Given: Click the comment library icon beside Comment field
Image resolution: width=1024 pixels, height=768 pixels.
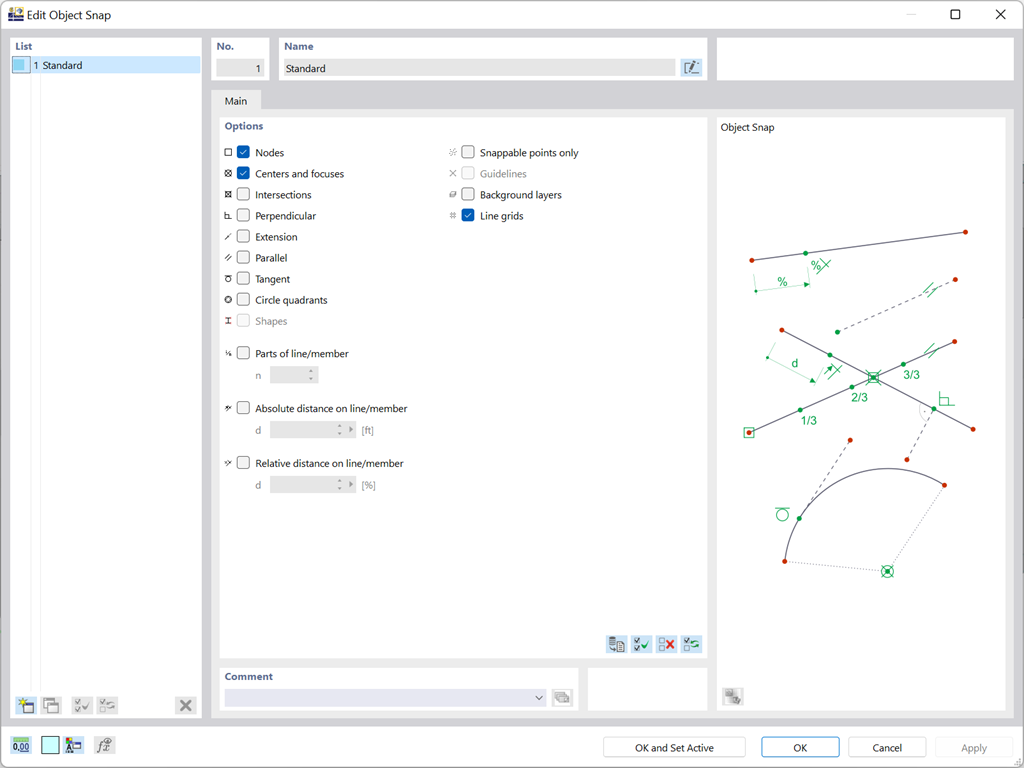Looking at the screenshot, I should coord(562,697).
